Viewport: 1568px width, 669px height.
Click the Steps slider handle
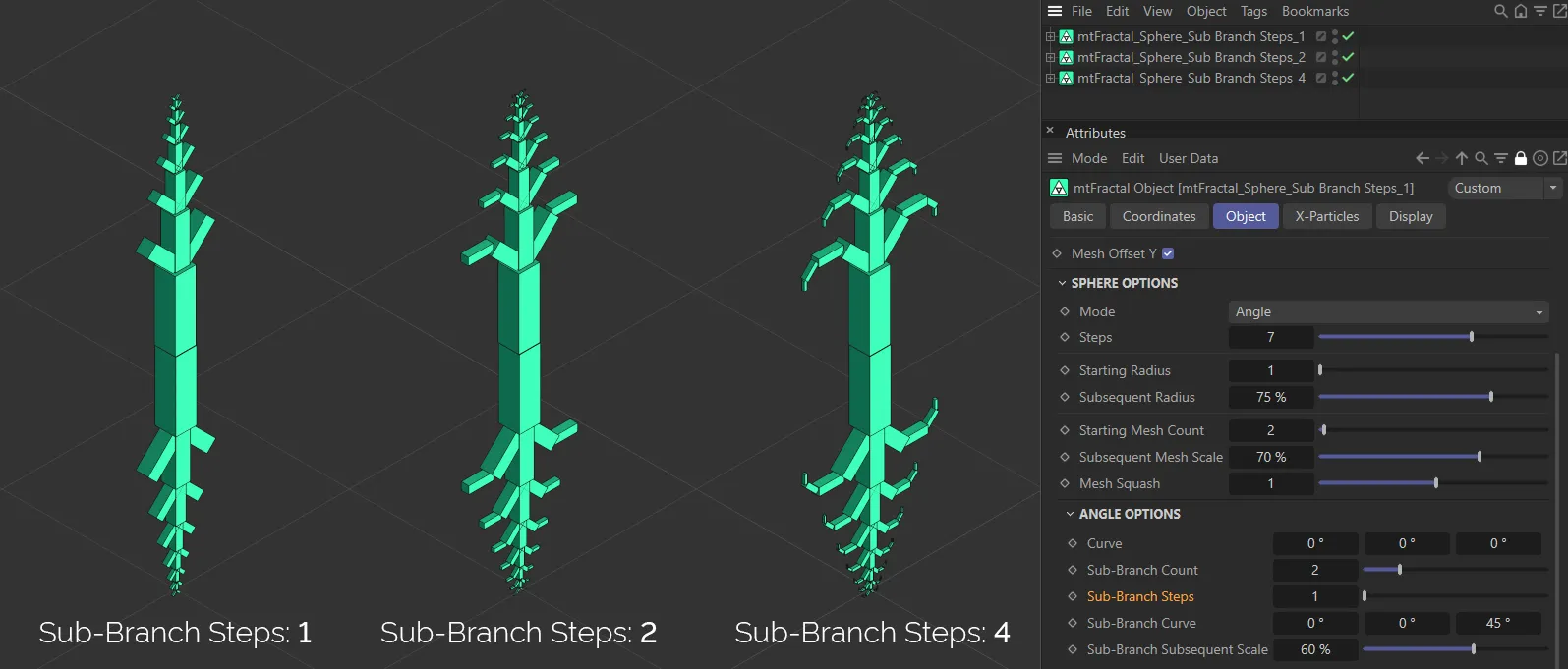click(1472, 337)
